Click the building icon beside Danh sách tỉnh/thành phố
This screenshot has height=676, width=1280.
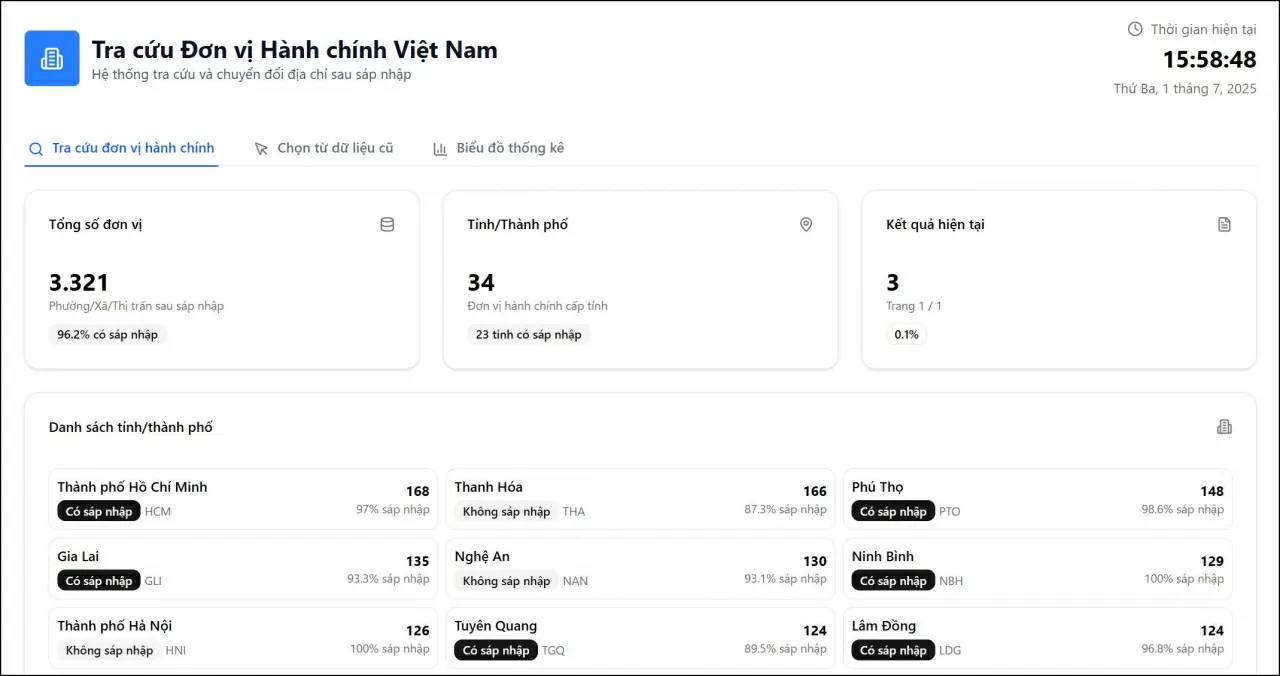[x=1224, y=426]
